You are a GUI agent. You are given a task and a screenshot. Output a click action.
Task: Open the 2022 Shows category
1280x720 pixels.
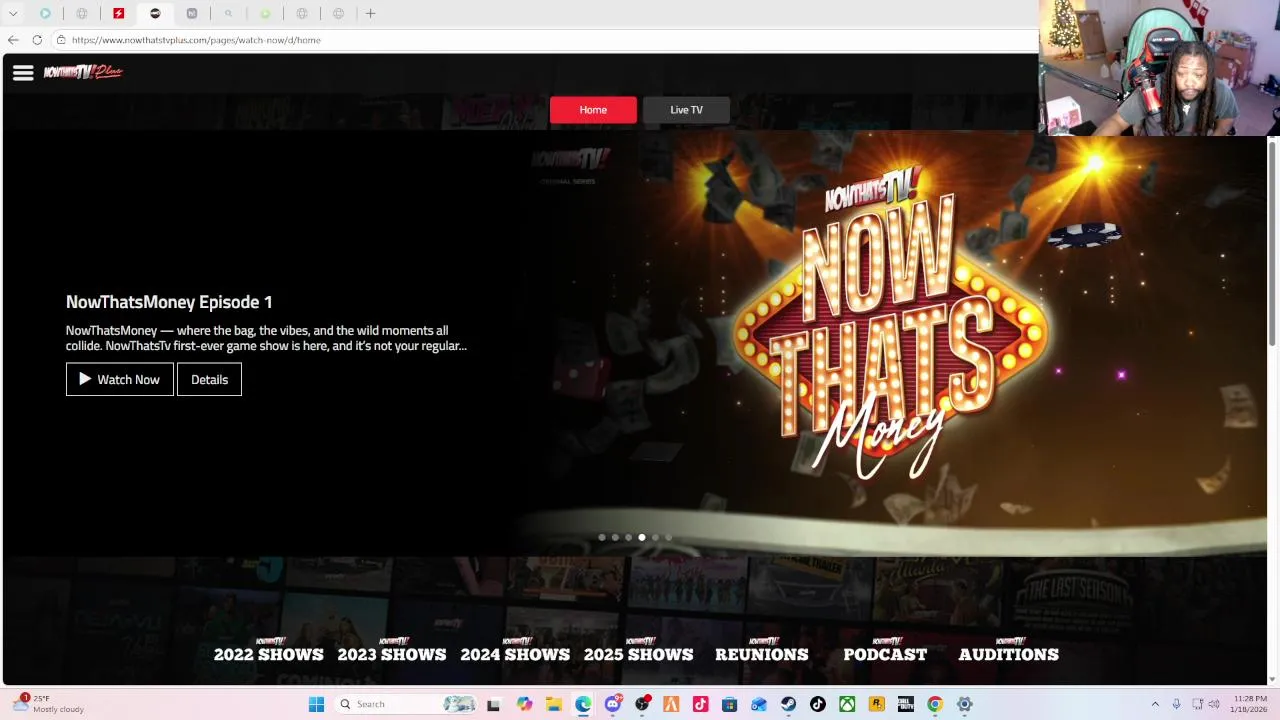(x=269, y=650)
